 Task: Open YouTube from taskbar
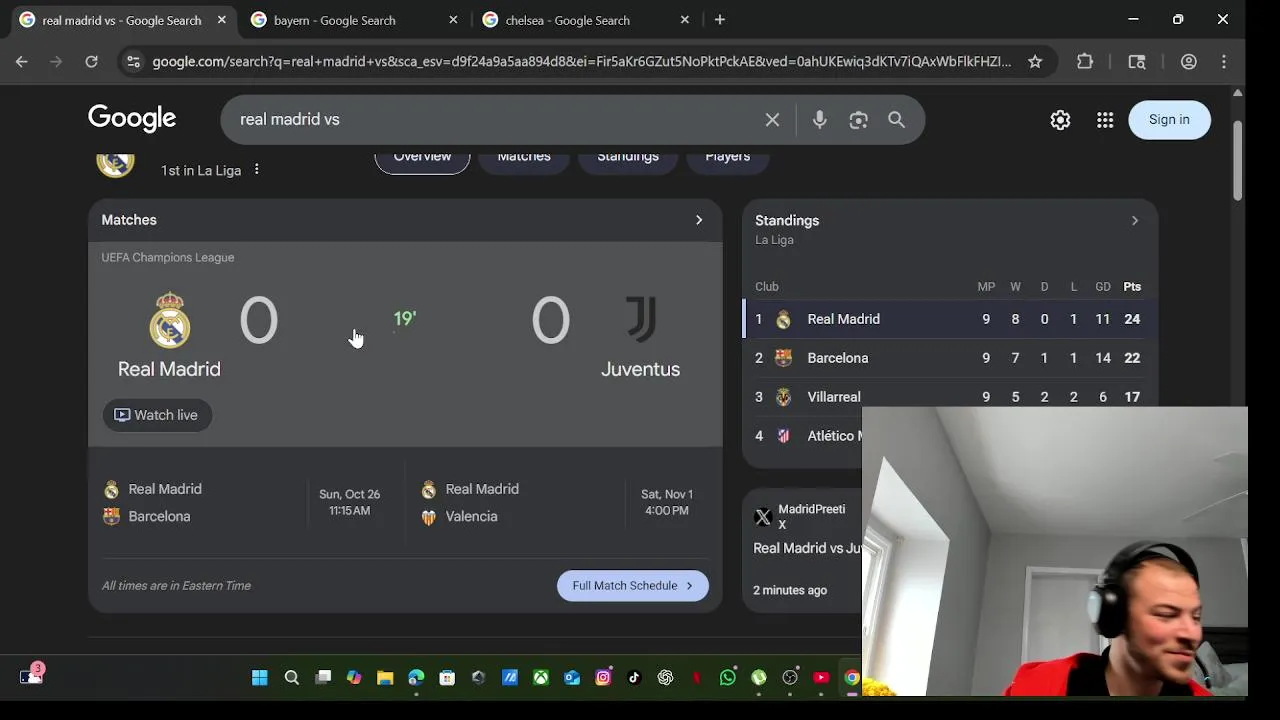point(821,677)
